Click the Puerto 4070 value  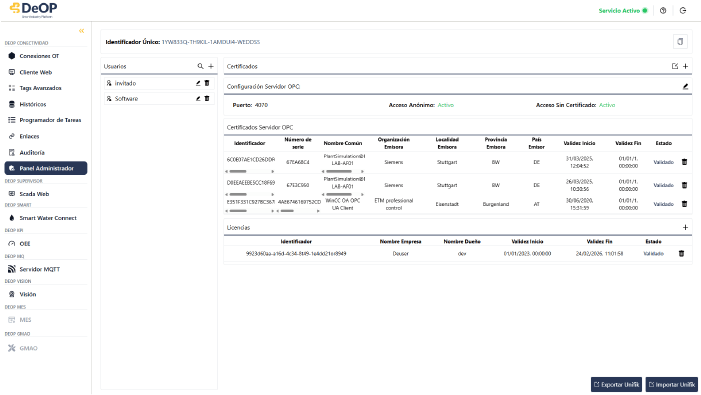tap(261, 105)
